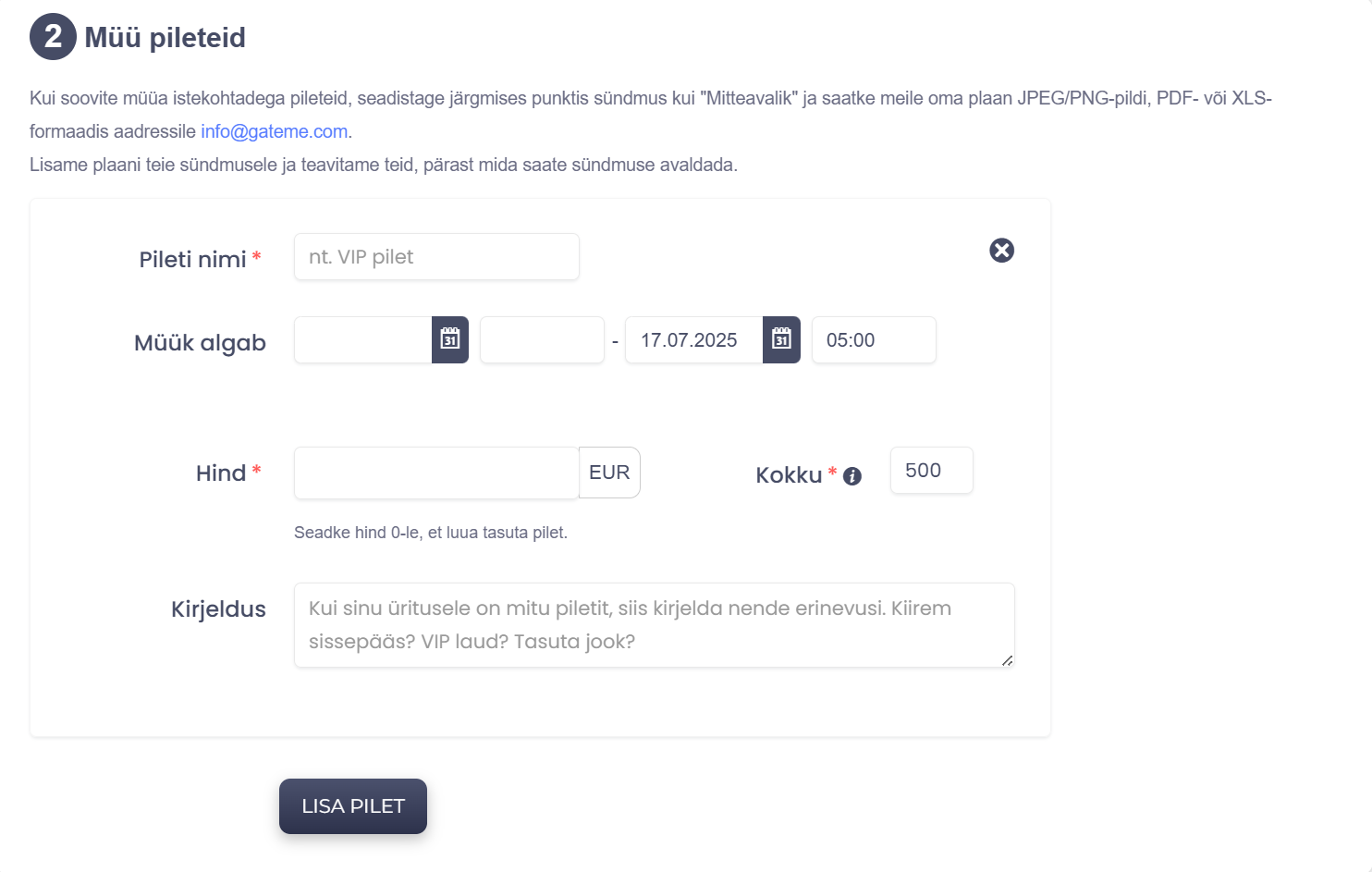Open the info@gateme.com email link
The image size is (1372, 872).
pyautogui.click(x=275, y=131)
